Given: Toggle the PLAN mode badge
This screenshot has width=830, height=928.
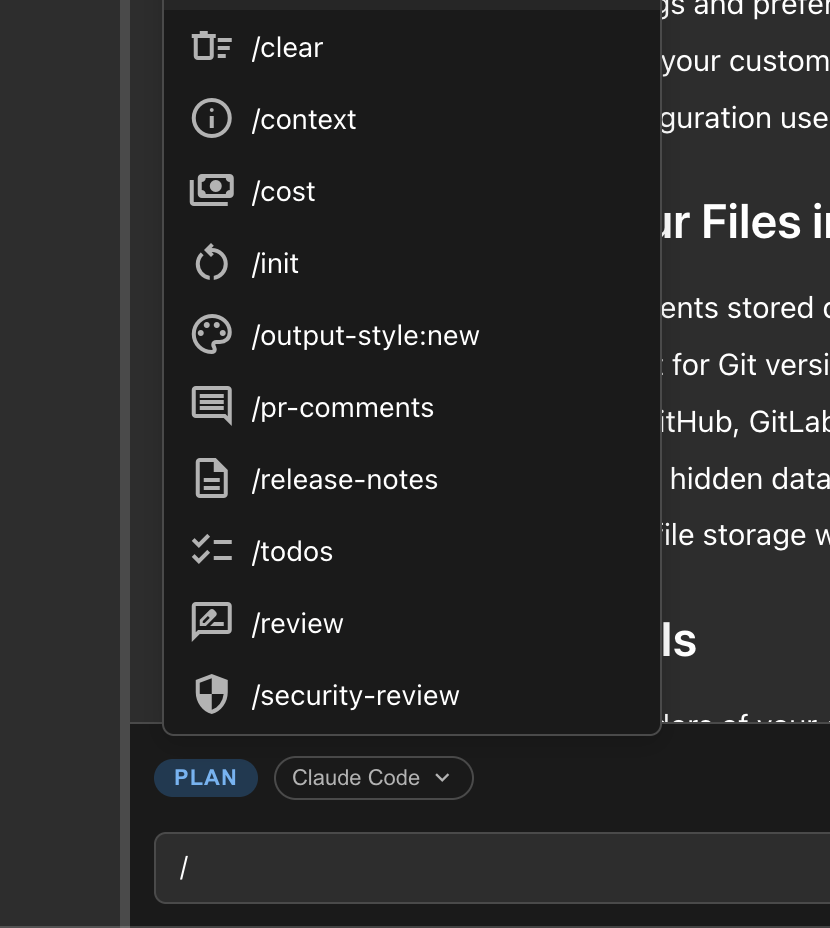Looking at the screenshot, I should pyautogui.click(x=205, y=778).
